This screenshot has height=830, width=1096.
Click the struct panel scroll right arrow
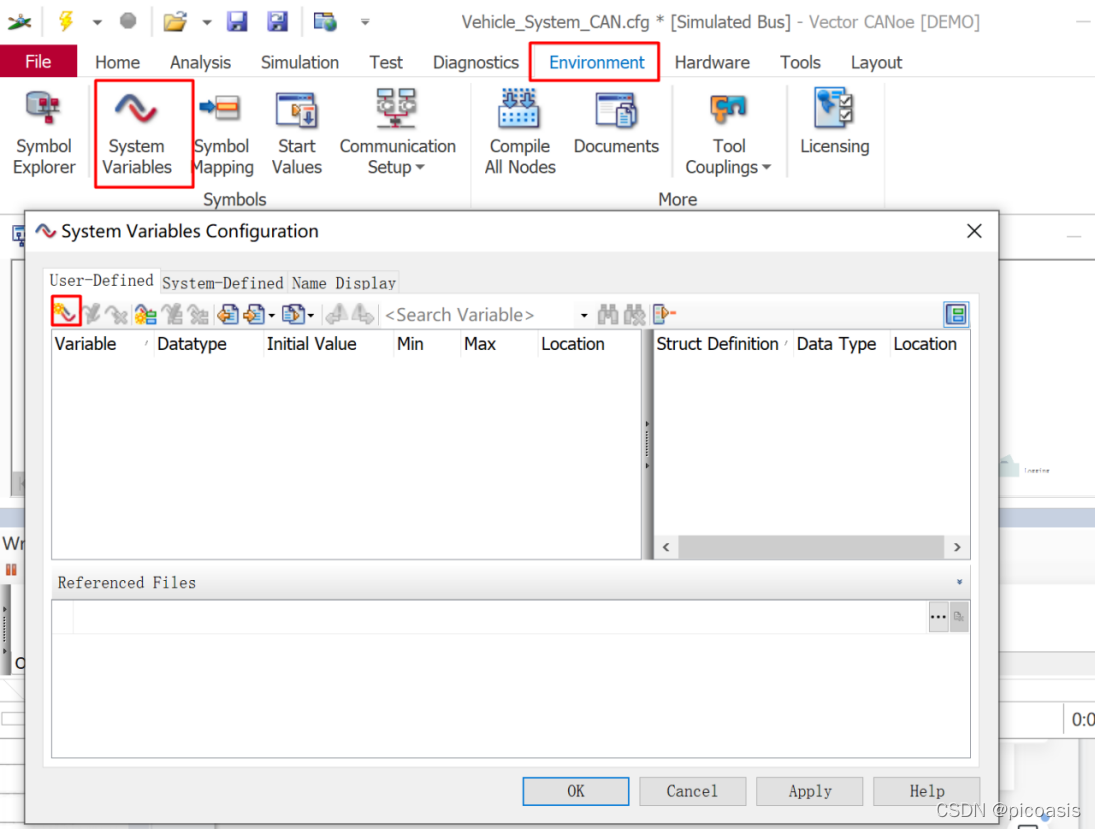[957, 548]
